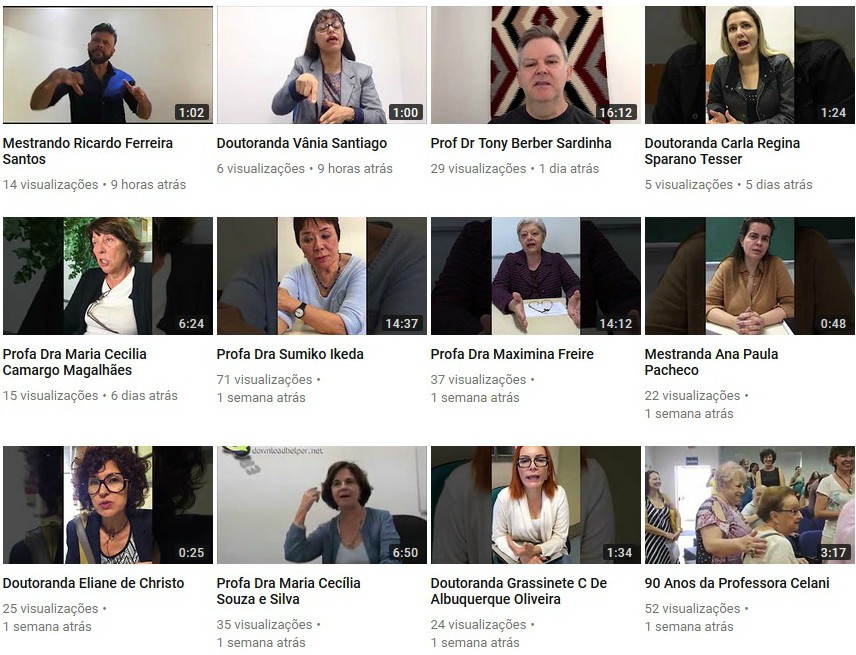Open thumbnail of Grassinete Albuquerque Oliveira video
Screen dimensions: 856x655
(536, 505)
